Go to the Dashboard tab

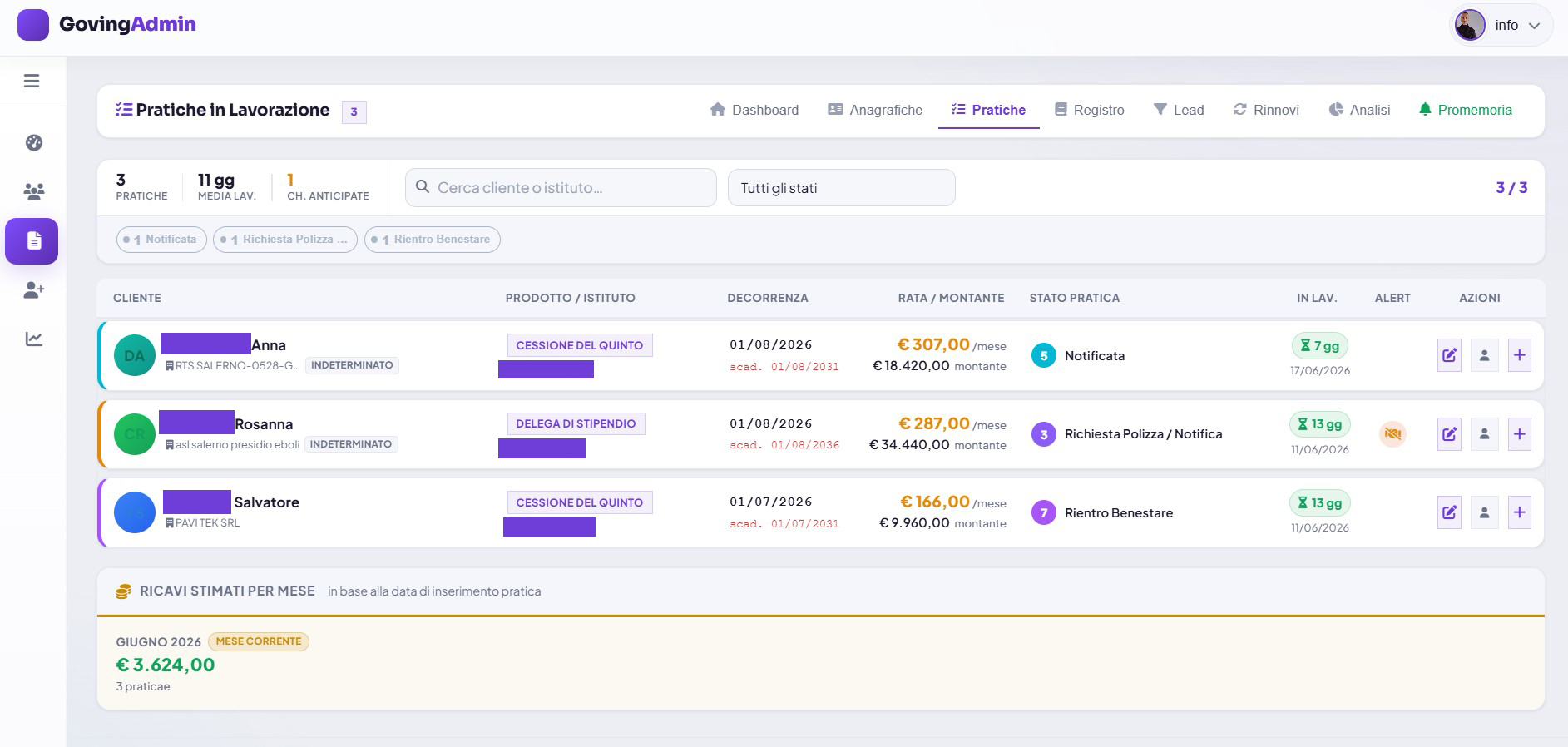point(754,110)
